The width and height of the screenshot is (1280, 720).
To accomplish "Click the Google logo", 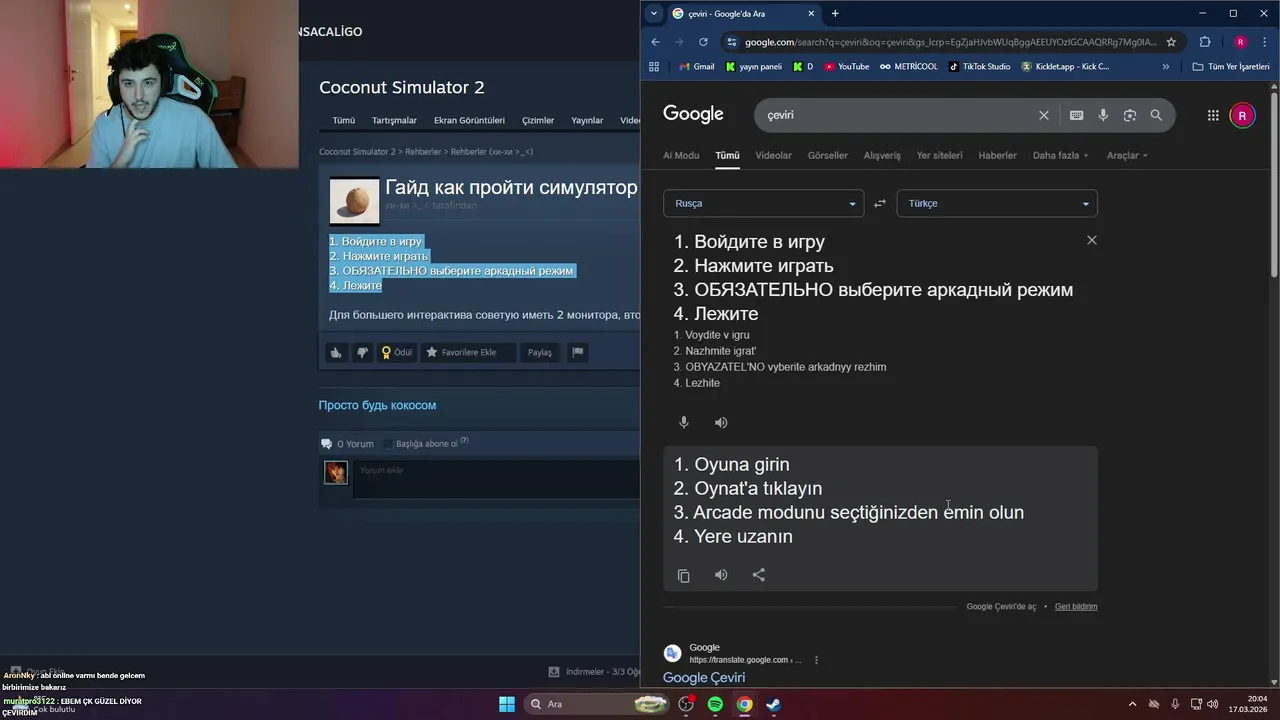I will [693, 114].
